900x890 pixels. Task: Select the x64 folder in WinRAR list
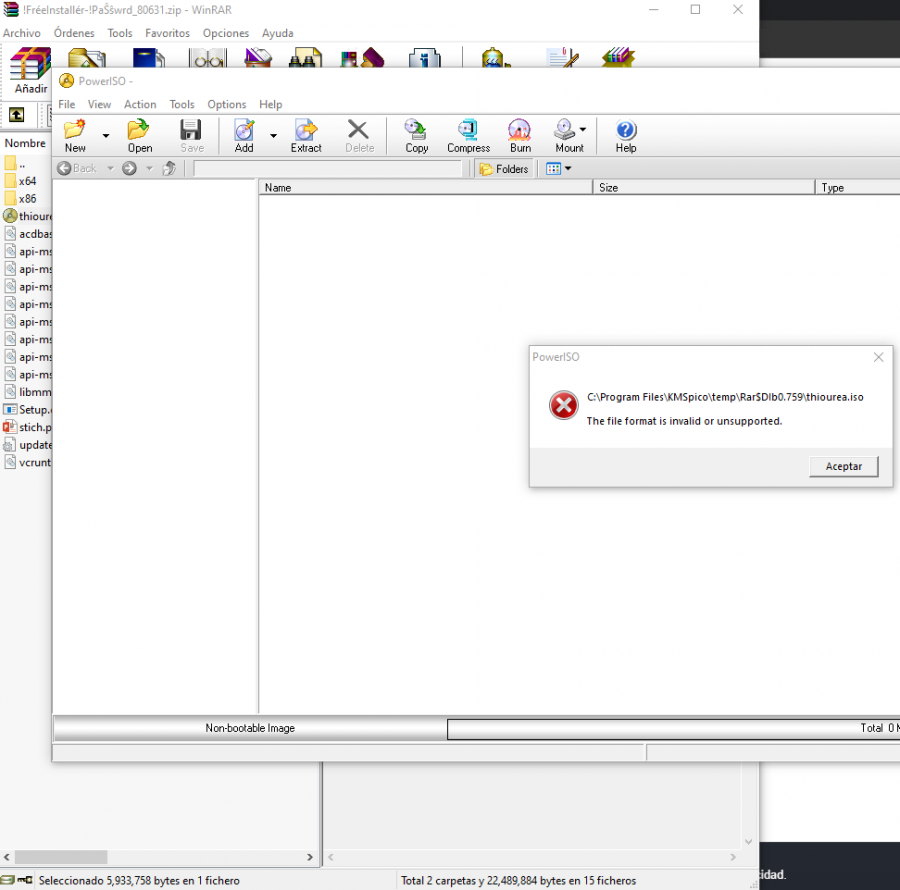point(28,181)
